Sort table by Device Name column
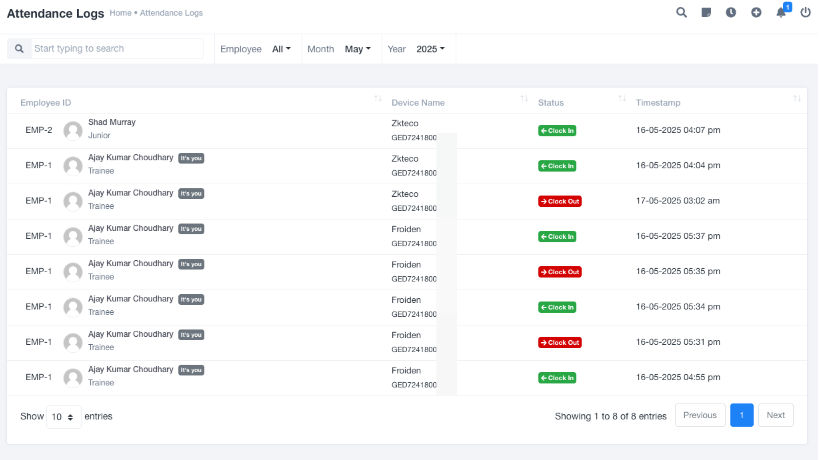This screenshot has width=819, height=460. coord(524,99)
